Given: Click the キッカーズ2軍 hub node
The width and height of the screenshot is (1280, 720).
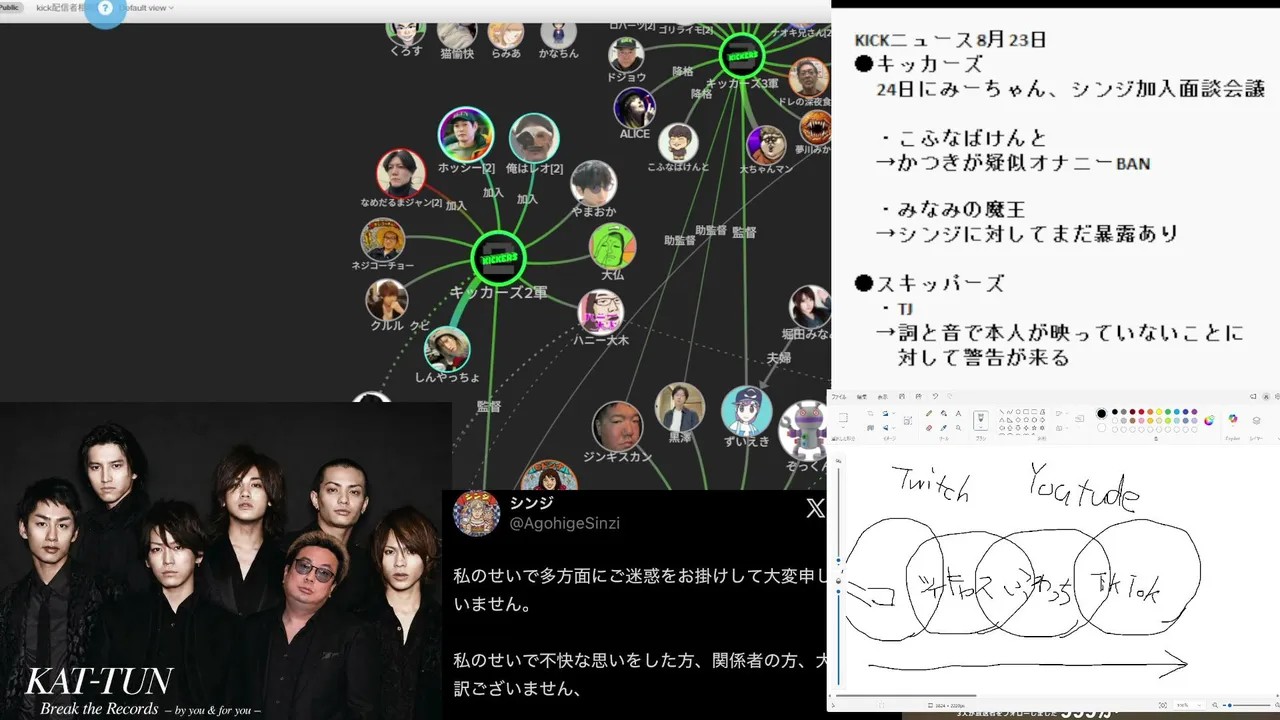Looking at the screenshot, I should tap(498, 258).
